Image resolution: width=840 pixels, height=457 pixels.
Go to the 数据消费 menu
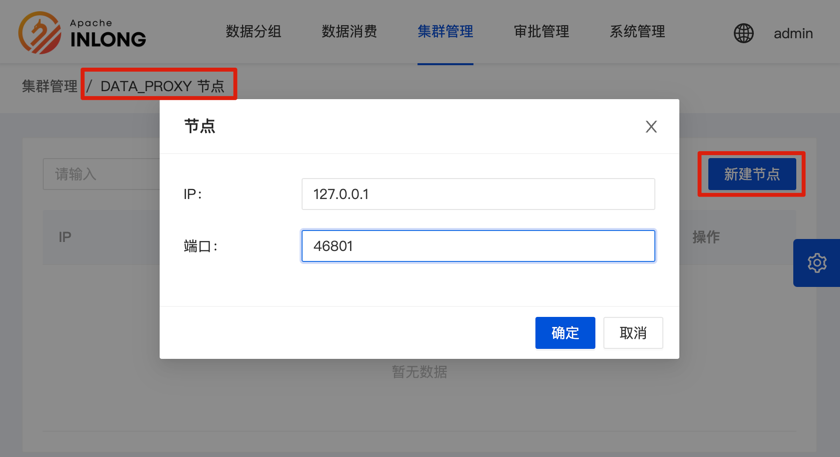[x=349, y=32]
